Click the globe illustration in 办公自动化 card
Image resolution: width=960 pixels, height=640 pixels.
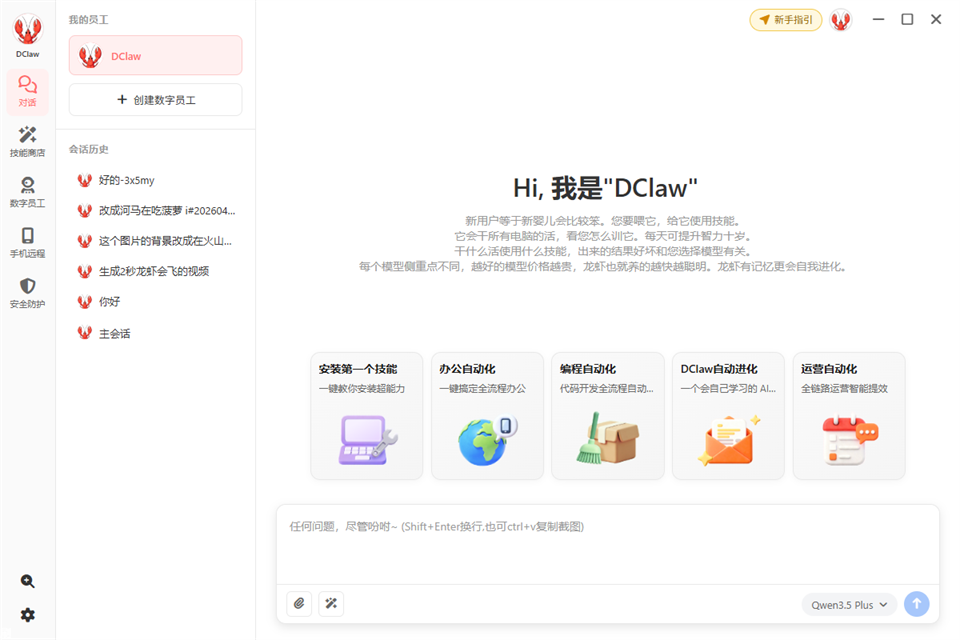coord(487,440)
